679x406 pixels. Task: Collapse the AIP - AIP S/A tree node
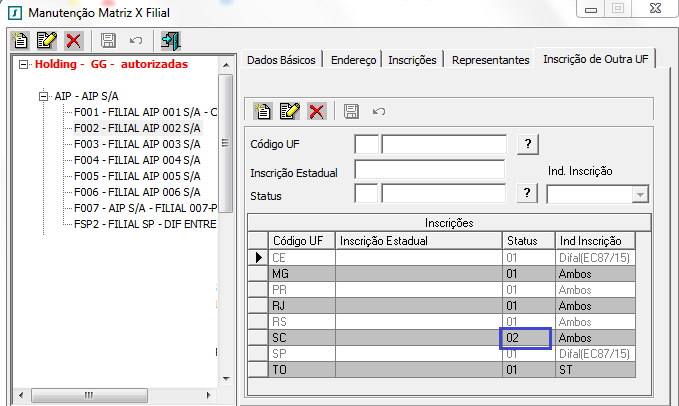click(x=43, y=96)
